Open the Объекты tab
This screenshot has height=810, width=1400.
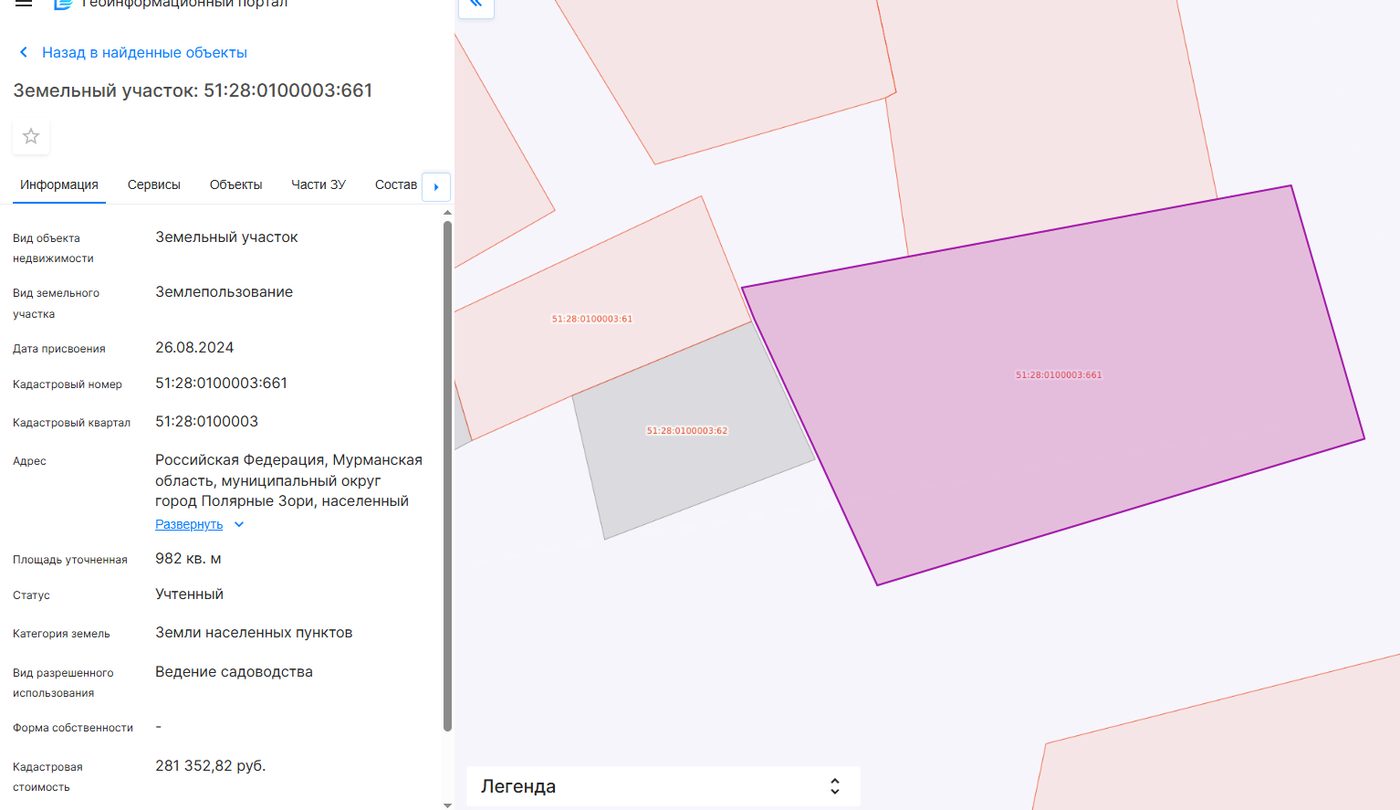pyautogui.click(x=236, y=185)
